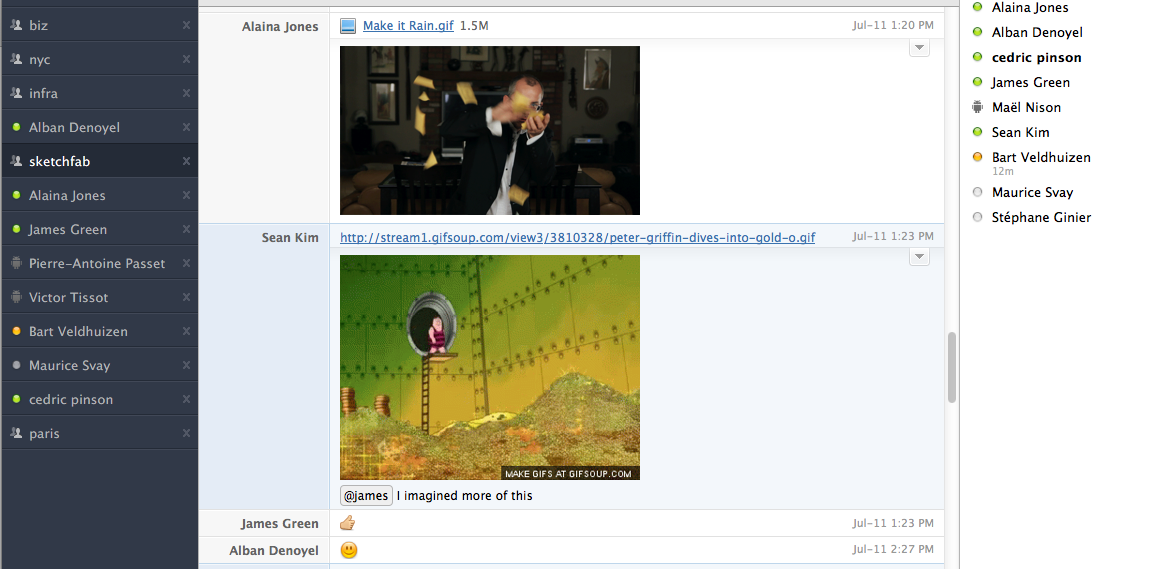Close James Green chat tab
1154x569 pixels.
(x=186, y=229)
